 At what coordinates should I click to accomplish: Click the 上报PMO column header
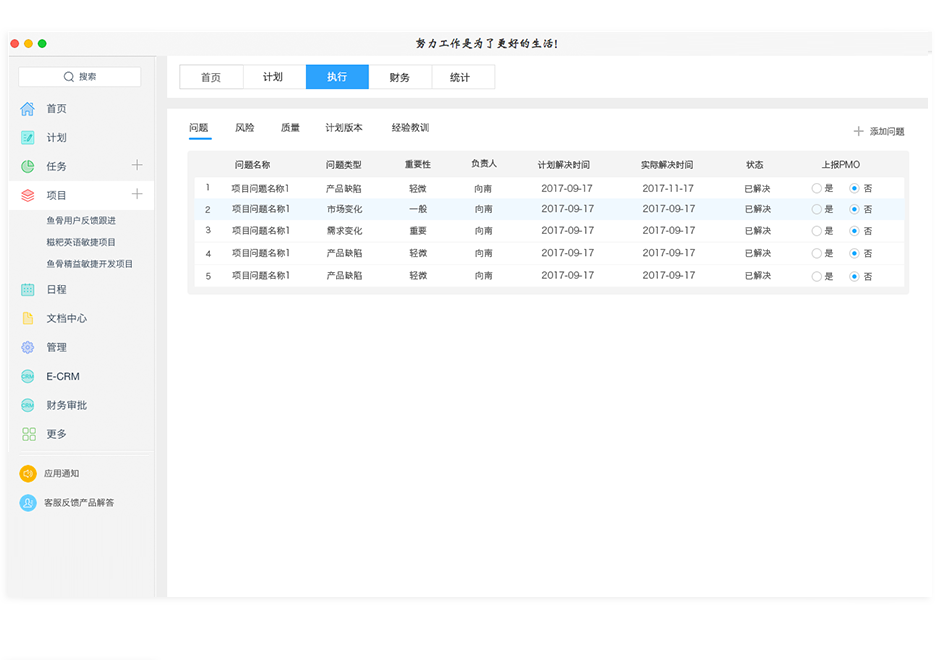840,165
